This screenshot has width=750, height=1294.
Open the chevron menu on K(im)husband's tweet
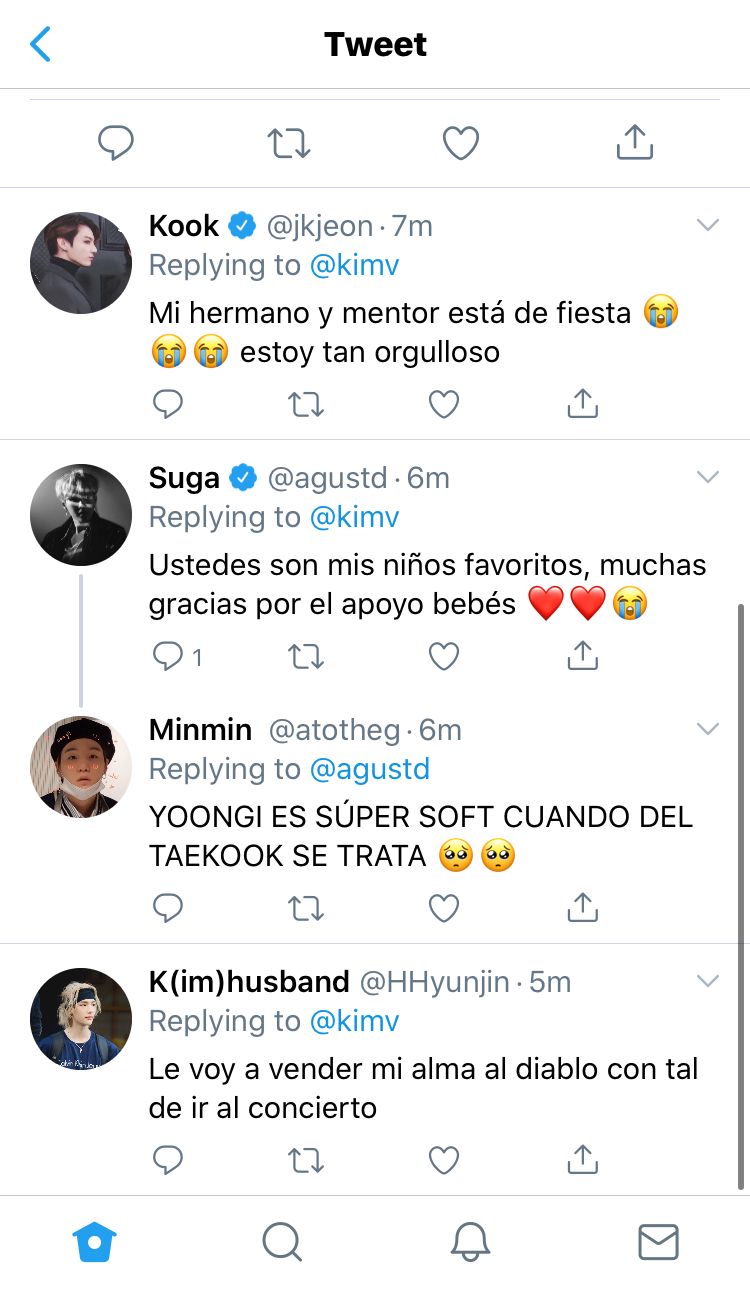[x=708, y=982]
